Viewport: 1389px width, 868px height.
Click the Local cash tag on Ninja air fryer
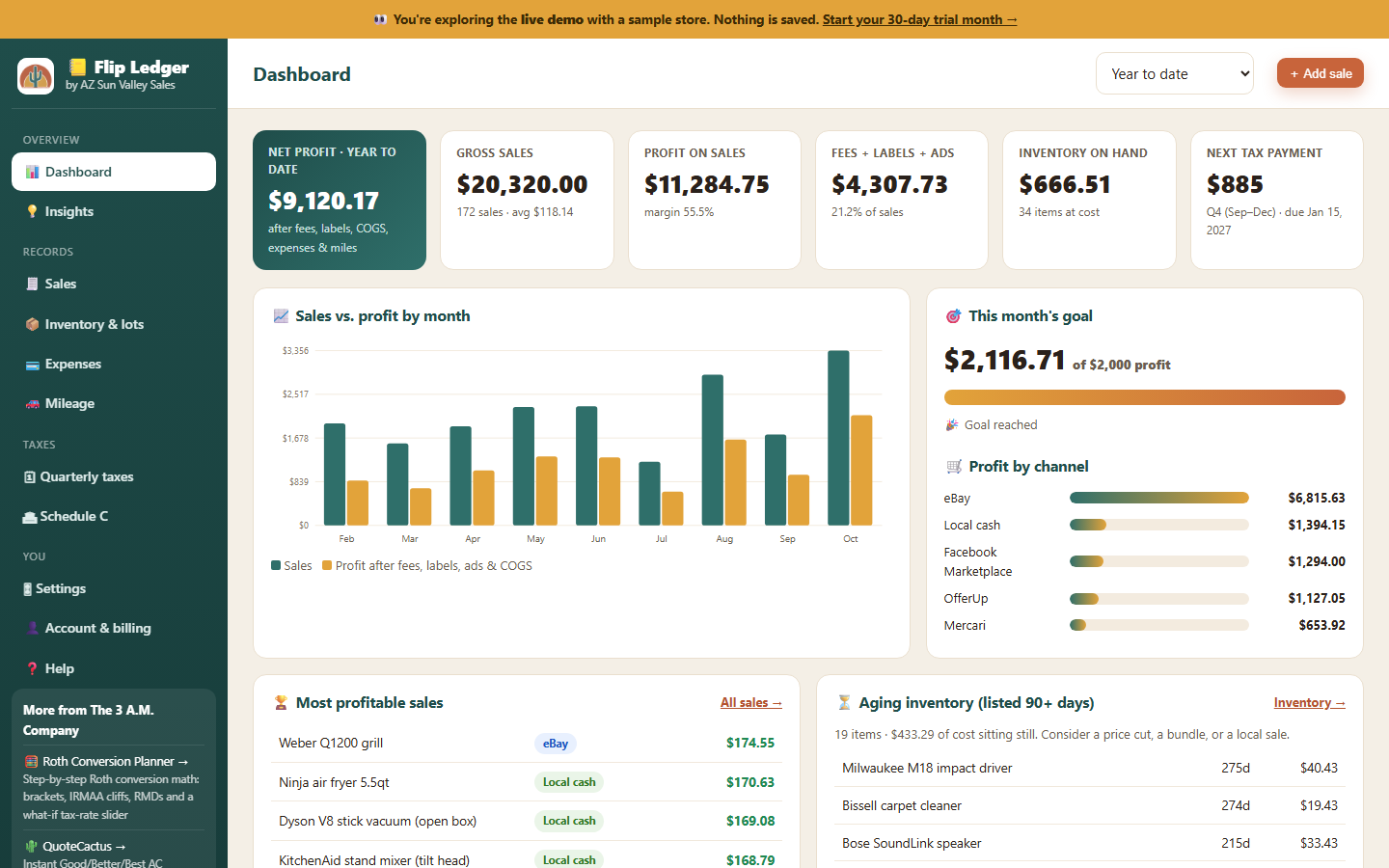click(x=569, y=782)
